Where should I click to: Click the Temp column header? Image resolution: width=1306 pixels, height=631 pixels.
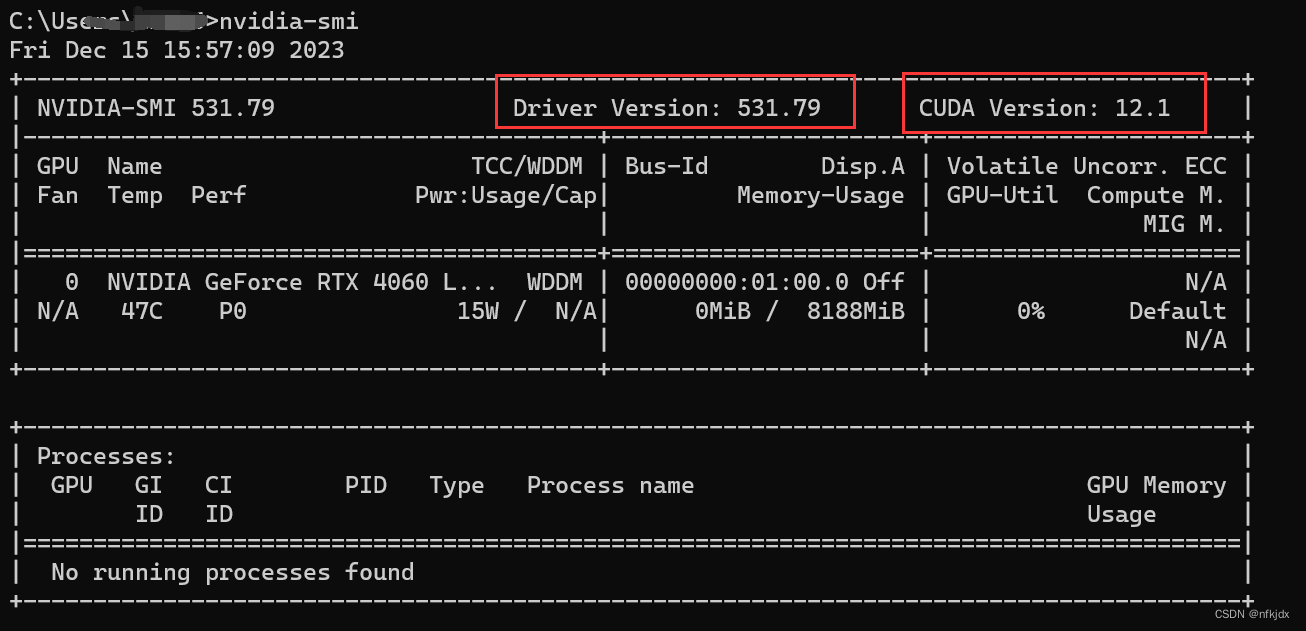point(135,195)
